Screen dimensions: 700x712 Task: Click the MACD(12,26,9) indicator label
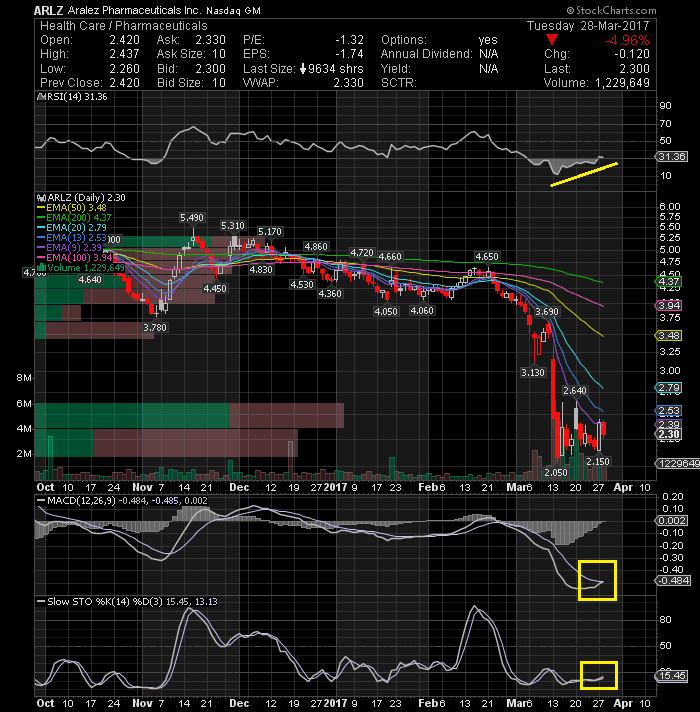(x=82, y=500)
